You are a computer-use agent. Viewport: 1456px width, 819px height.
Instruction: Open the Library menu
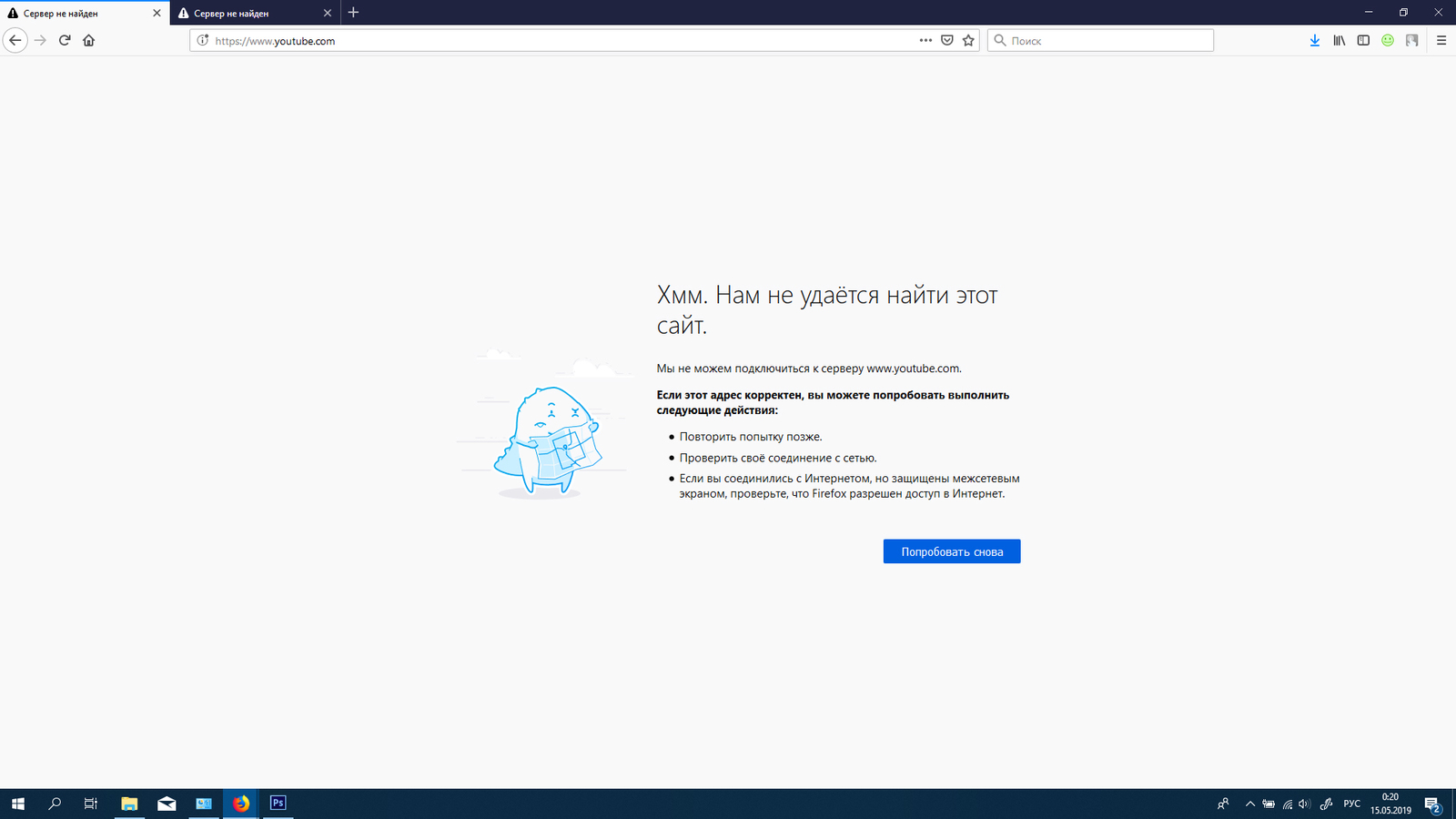[x=1340, y=40]
